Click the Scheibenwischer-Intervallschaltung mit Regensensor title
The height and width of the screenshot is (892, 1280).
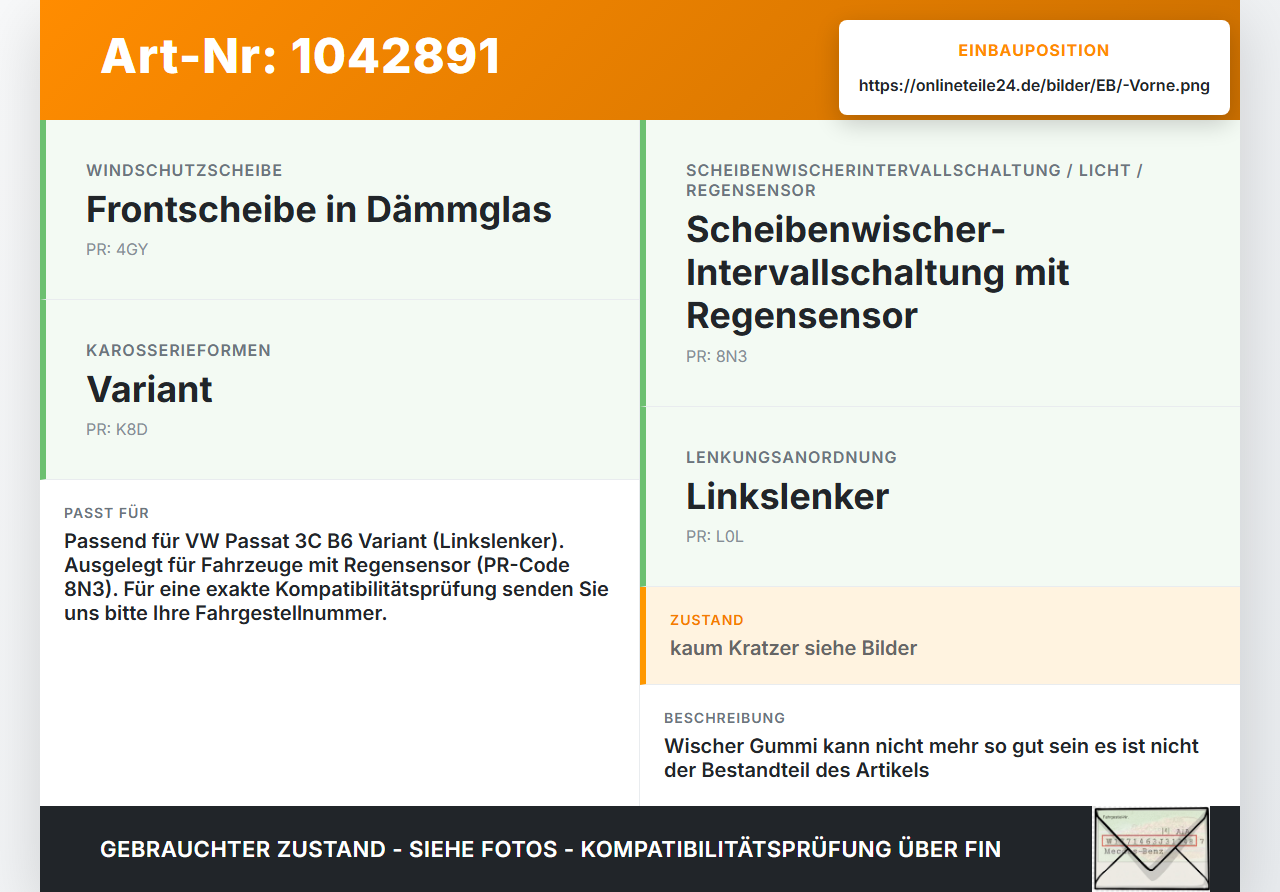coord(878,272)
